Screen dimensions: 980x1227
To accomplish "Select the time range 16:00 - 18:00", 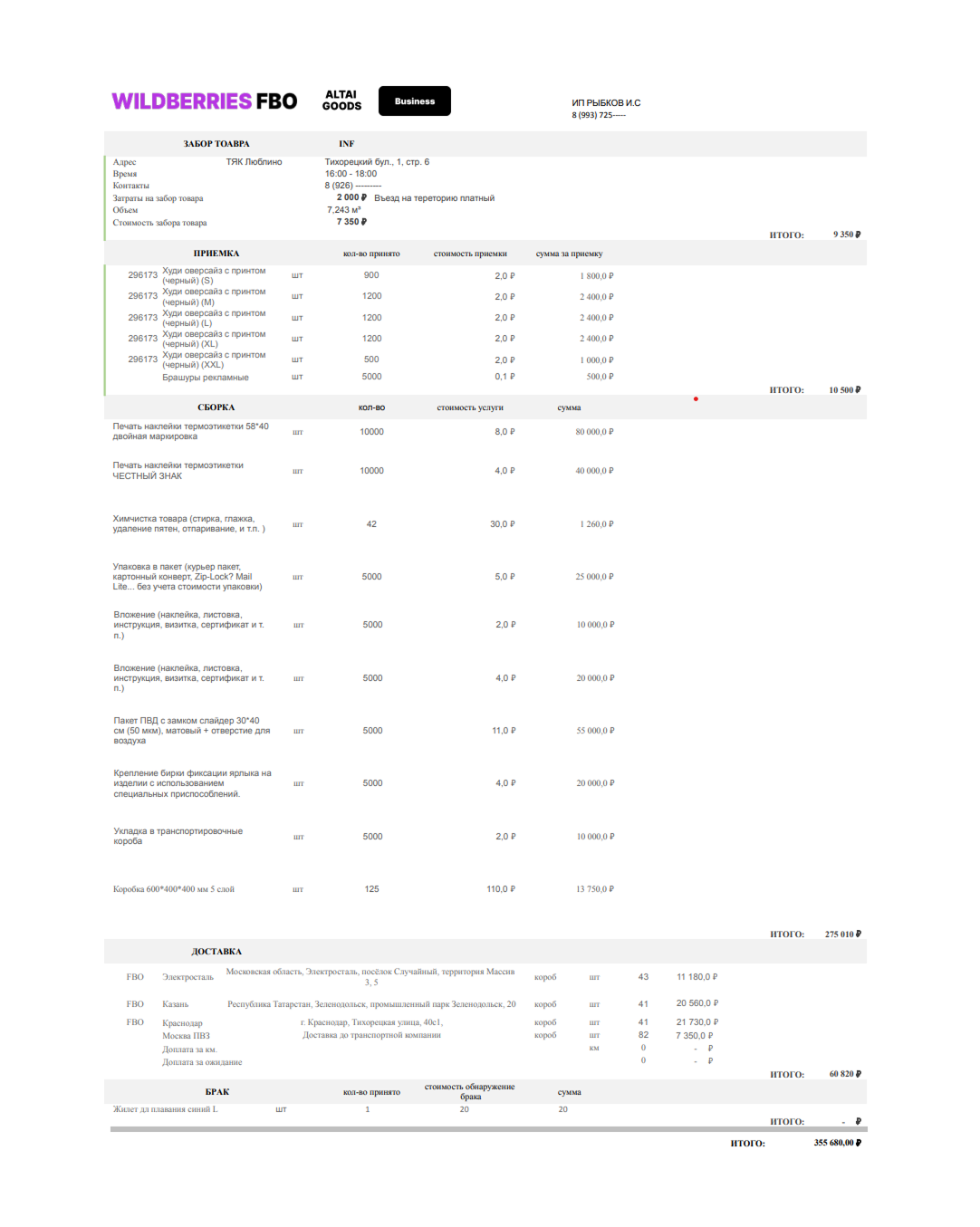I will 351,174.
